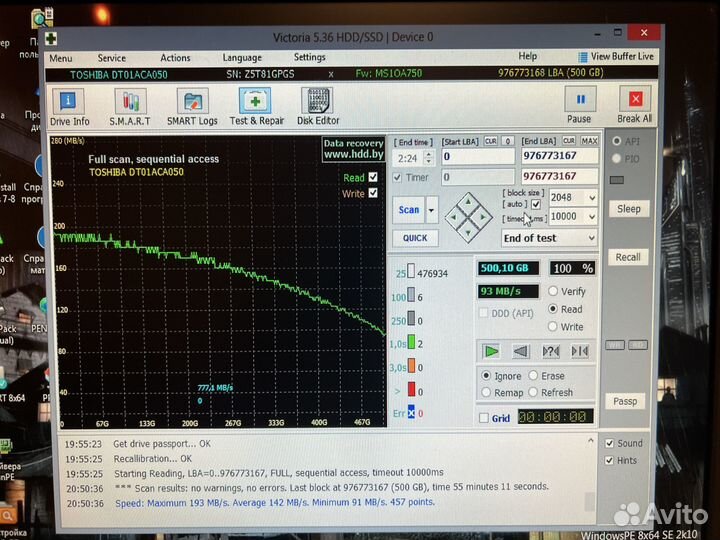
Task: Reset Start LBA with 0 button
Action: [507, 141]
